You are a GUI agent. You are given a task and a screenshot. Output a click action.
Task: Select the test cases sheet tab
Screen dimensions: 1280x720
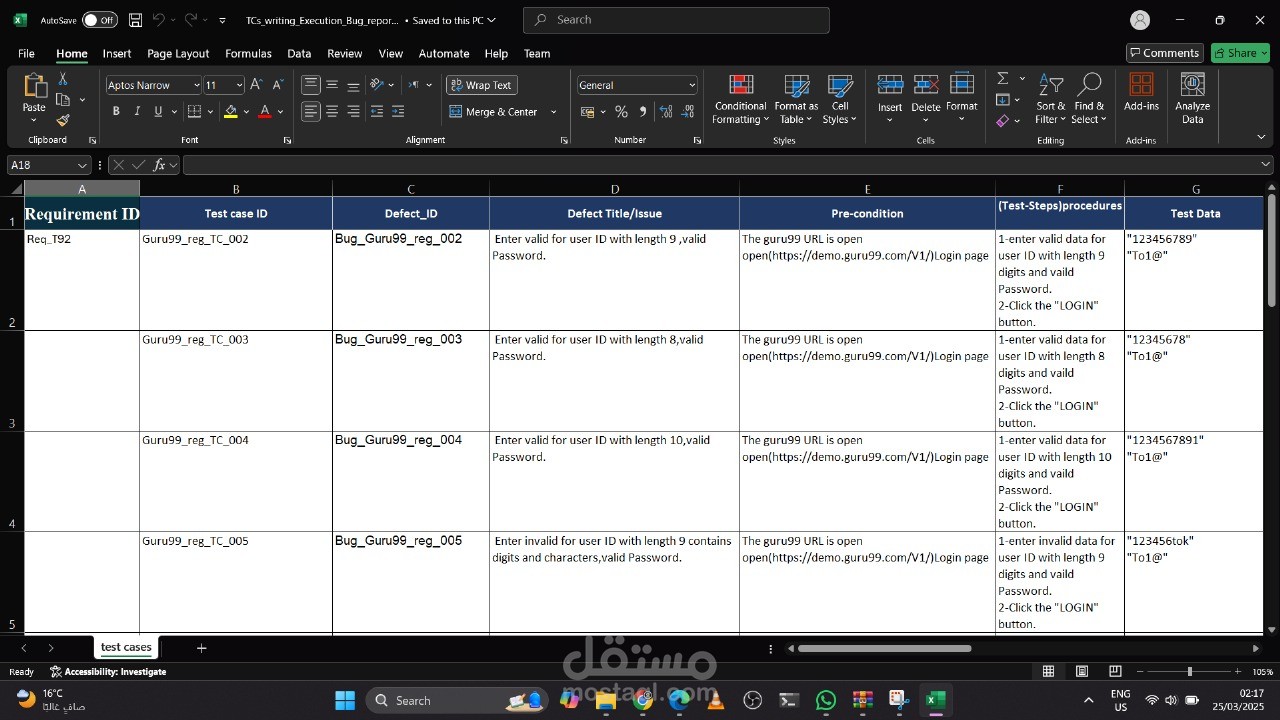click(x=126, y=647)
